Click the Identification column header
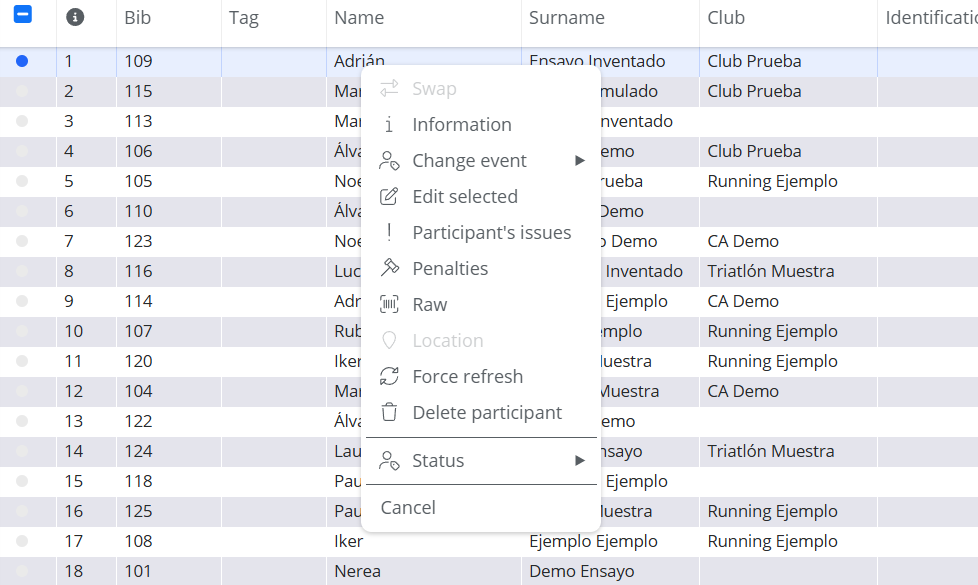Image resolution: width=978 pixels, height=585 pixels. click(931, 17)
